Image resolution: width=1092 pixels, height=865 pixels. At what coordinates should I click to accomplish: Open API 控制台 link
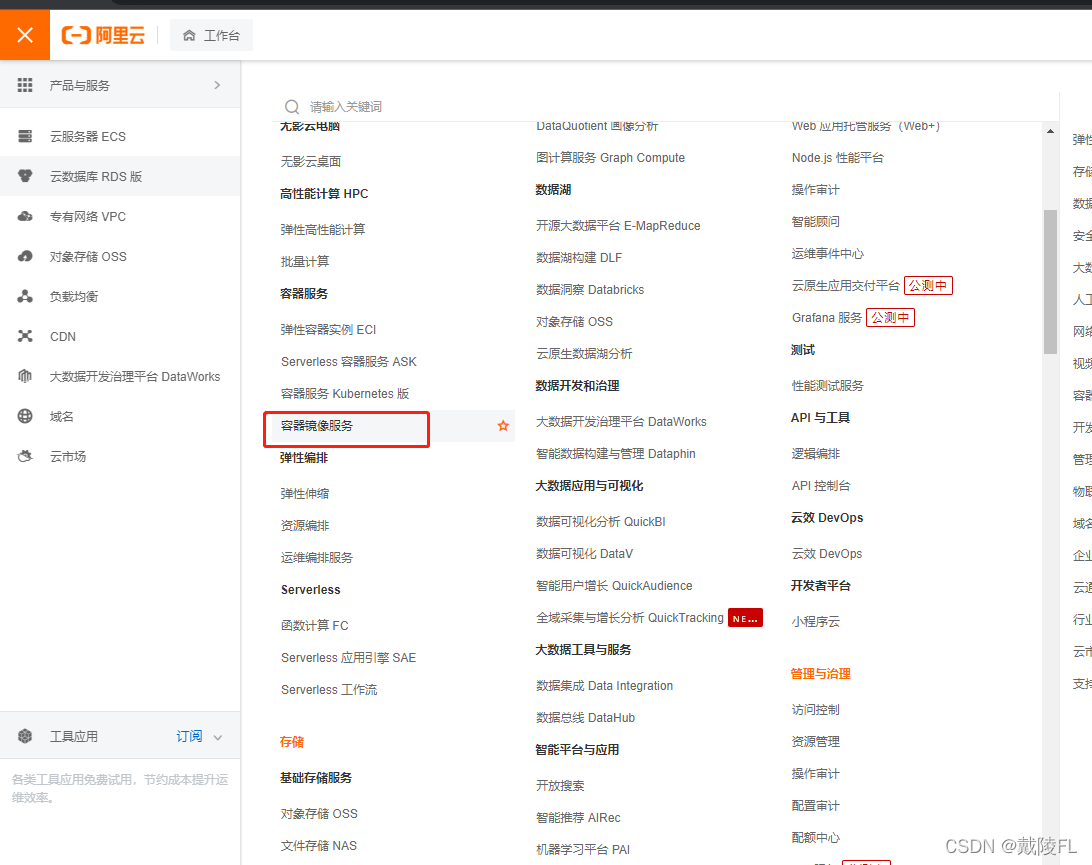coord(821,485)
